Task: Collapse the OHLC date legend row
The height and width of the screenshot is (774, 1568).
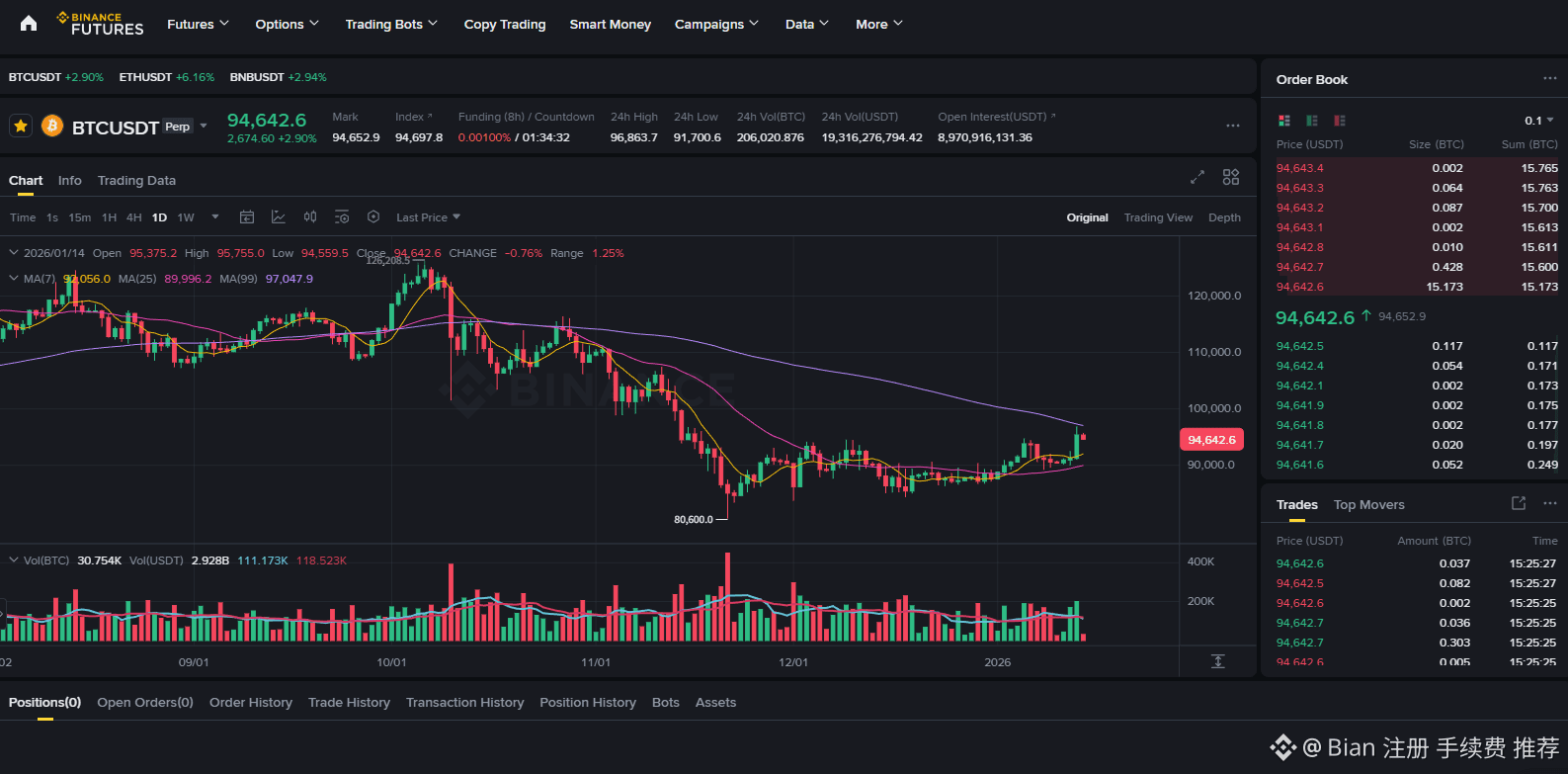Action: [x=14, y=253]
